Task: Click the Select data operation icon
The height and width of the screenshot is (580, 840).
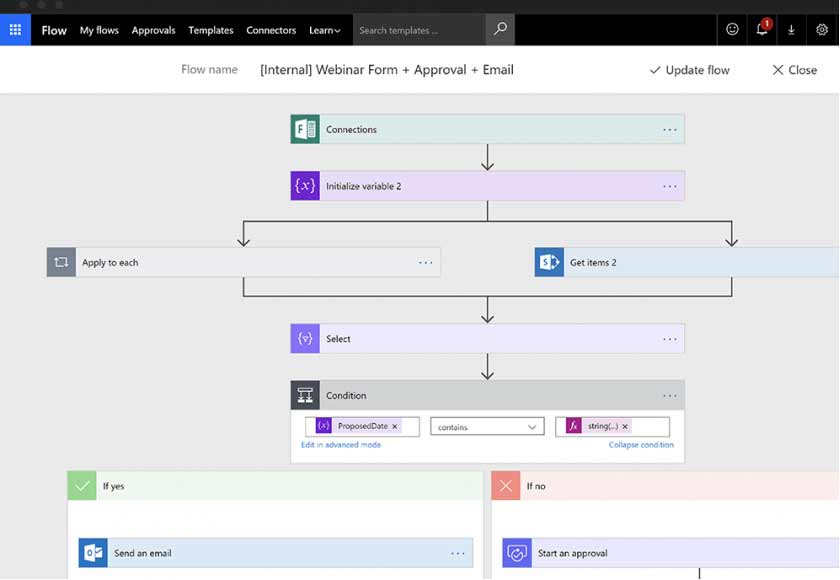Action: point(305,338)
